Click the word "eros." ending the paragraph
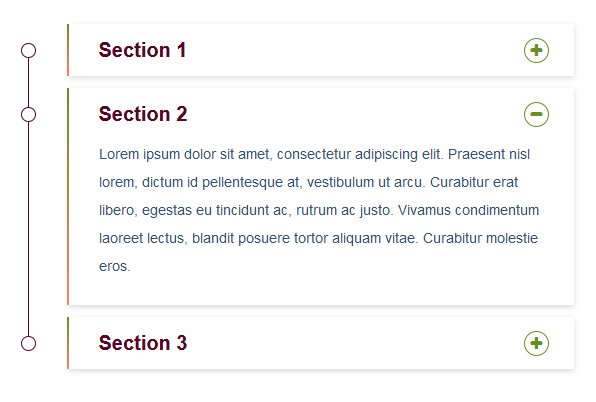This screenshot has width=596, height=402. (114, 266)
